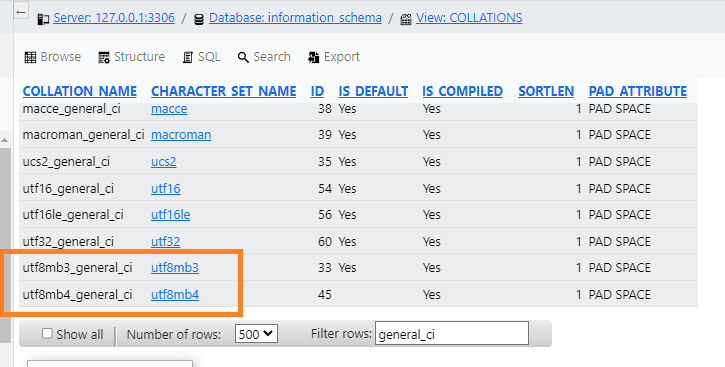Open Database: information_schema breadcrumb link
The width and height of the screenshot is (725, 367).
(295, 18)
